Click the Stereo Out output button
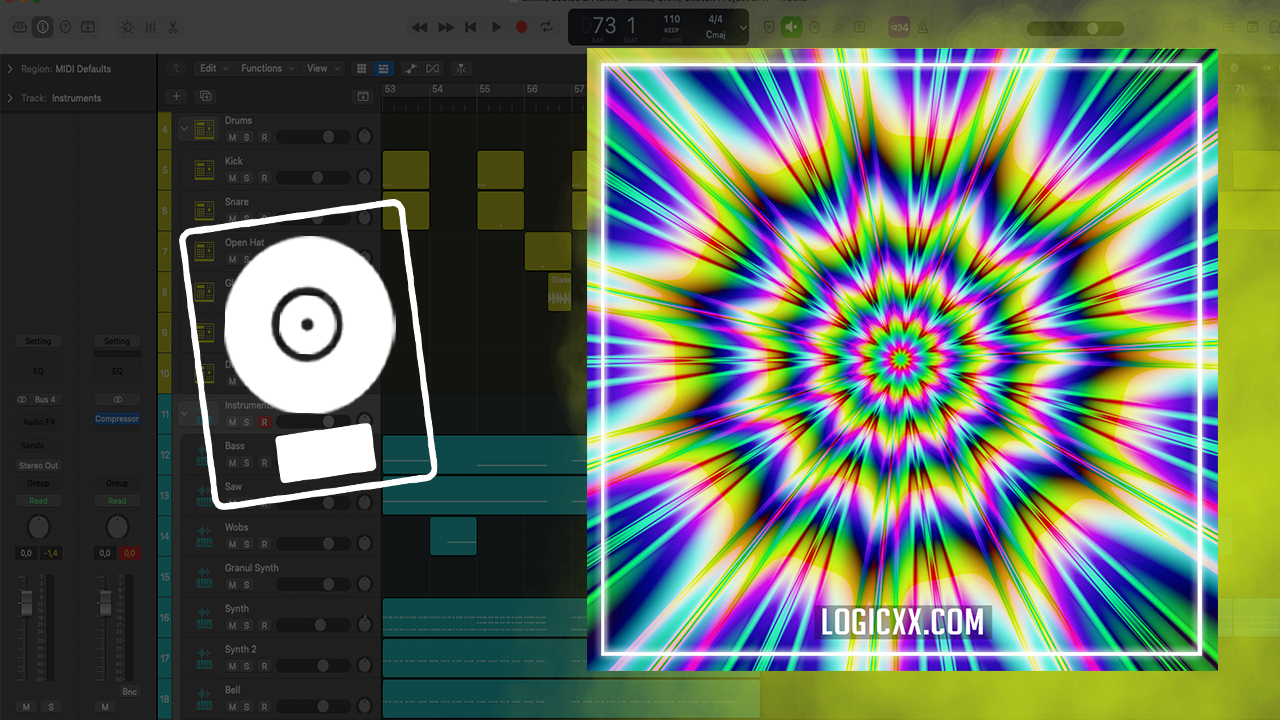1280x720 pixels. point(38,466)
